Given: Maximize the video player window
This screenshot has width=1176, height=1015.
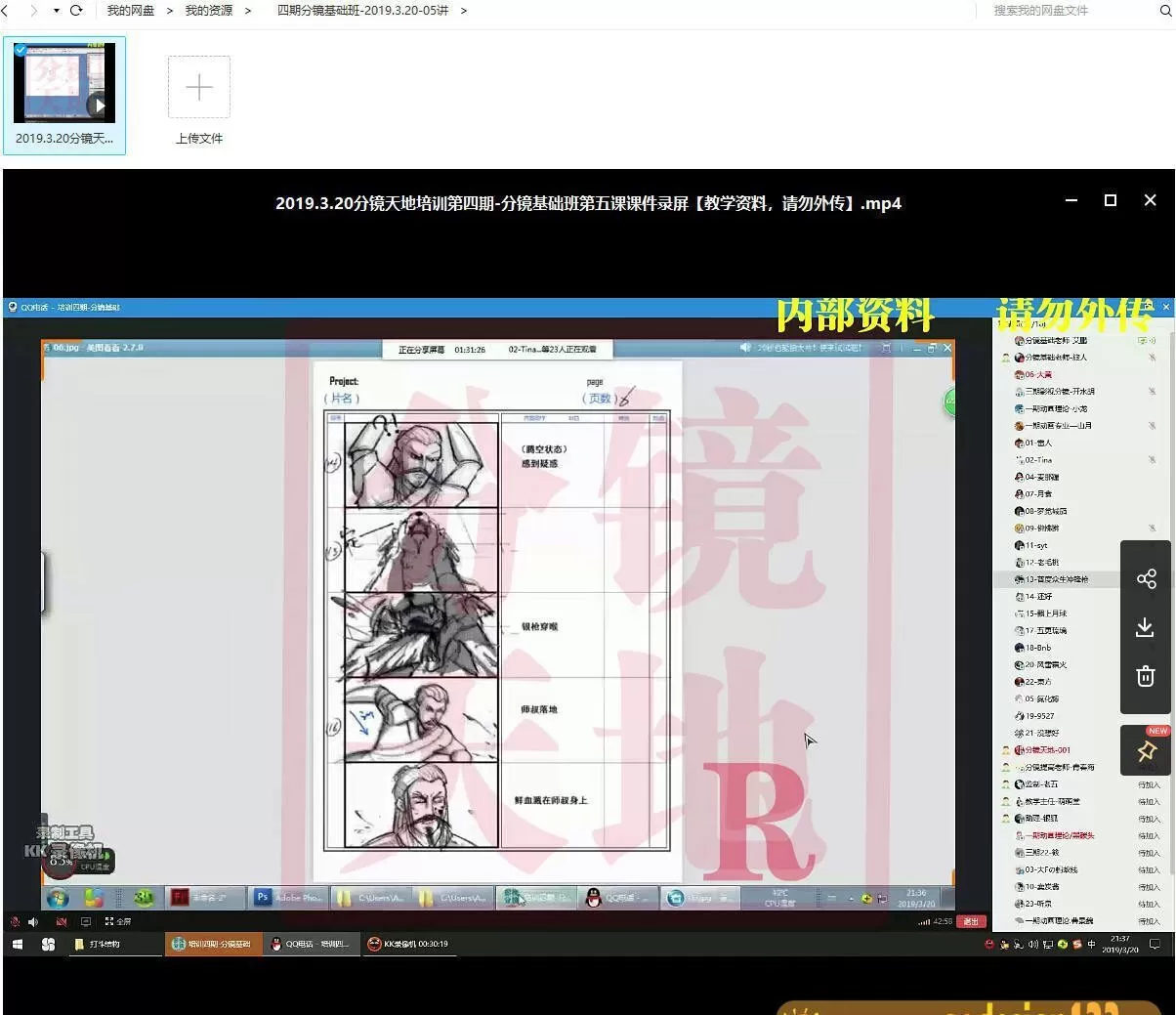Looking at the screenshot, I should (x=1110, y=200).
